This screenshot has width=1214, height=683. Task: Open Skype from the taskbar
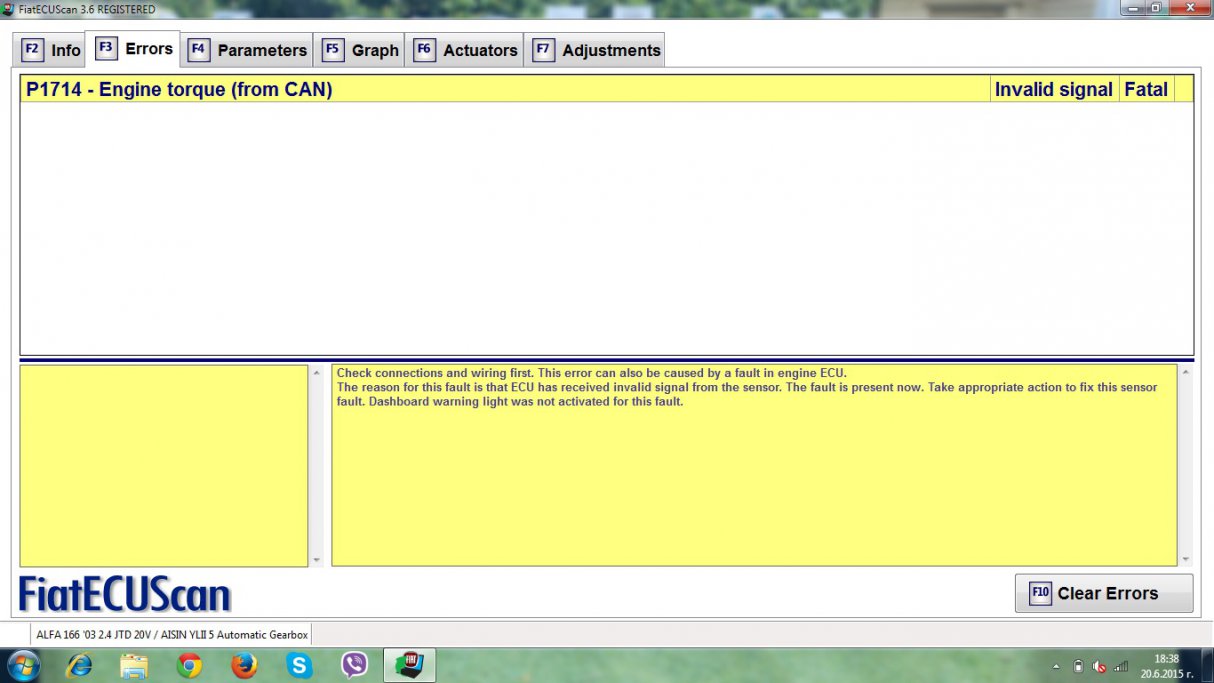pos(299,665)
